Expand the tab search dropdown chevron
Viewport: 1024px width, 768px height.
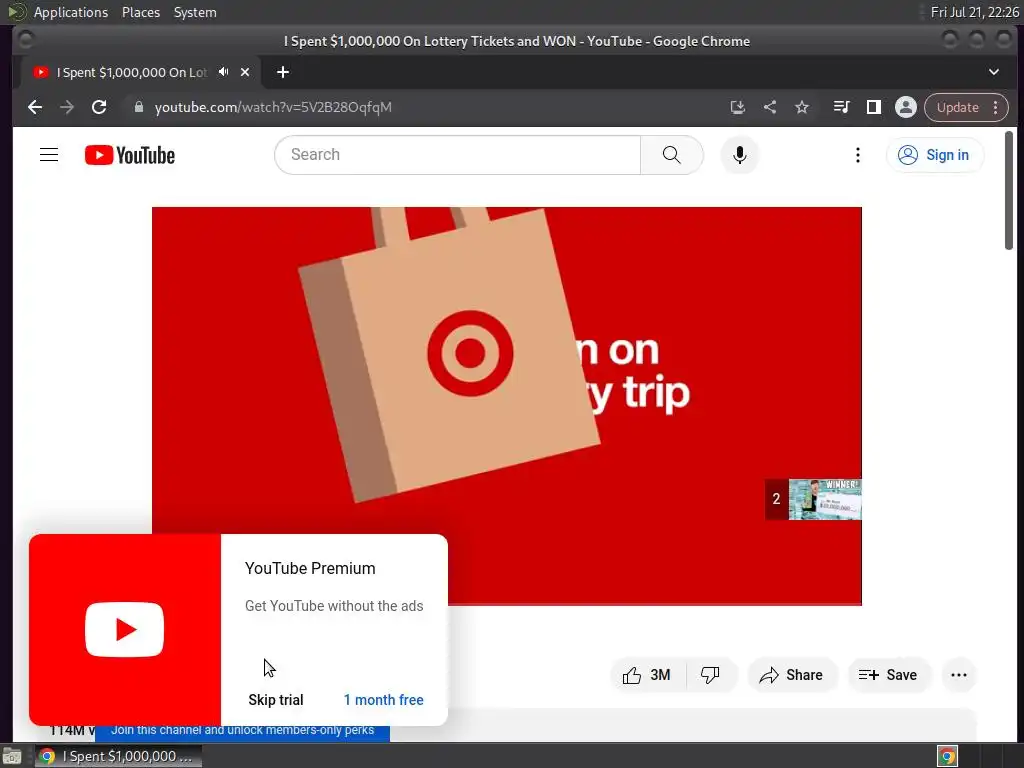coord(993,72)
